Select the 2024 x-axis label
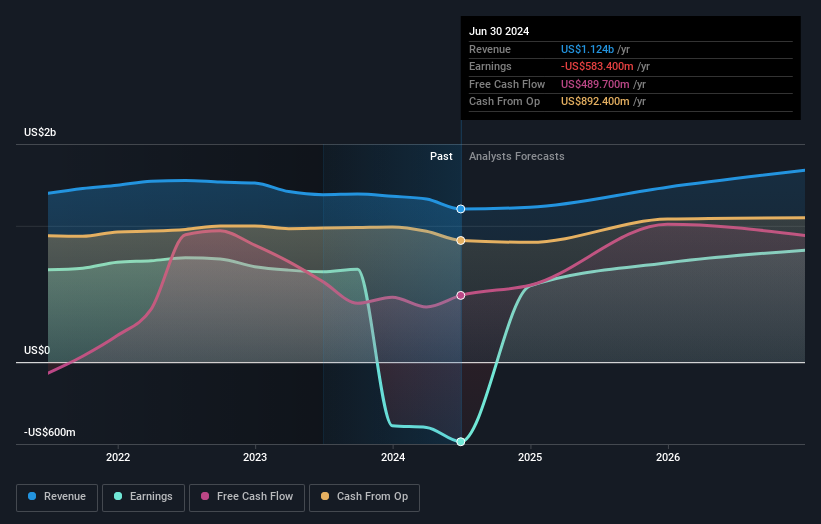This screenshot has width=821, height=524. pos(393,457)
